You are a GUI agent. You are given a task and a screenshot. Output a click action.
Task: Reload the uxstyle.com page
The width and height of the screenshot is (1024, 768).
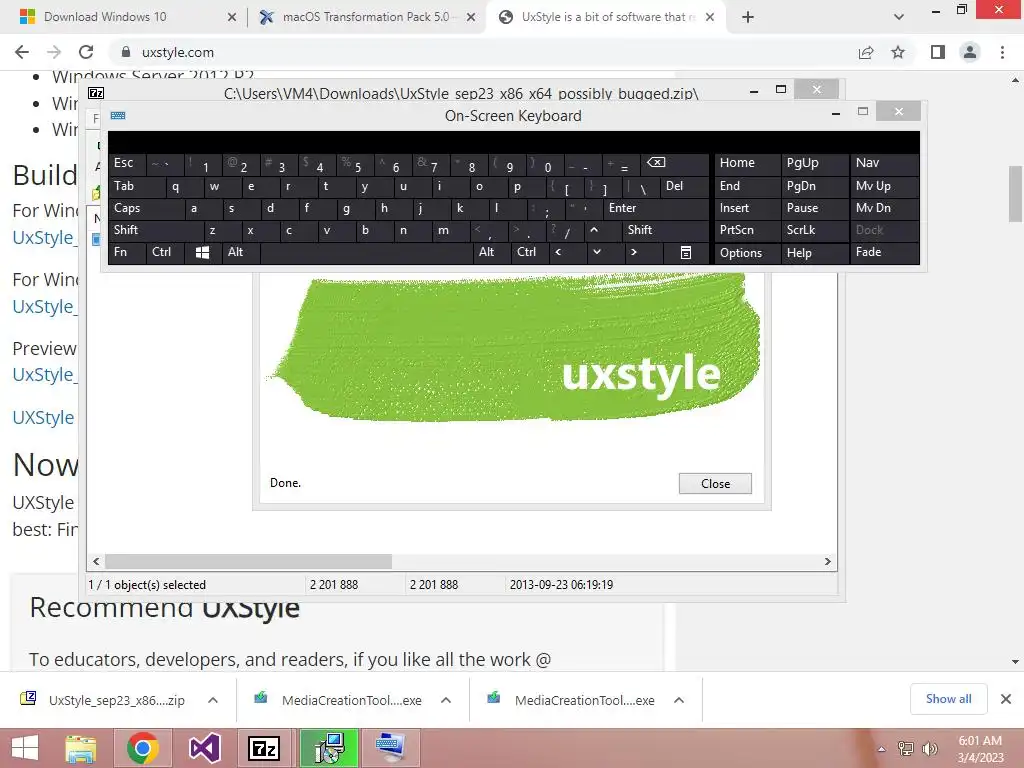click(x=86, y=52)
